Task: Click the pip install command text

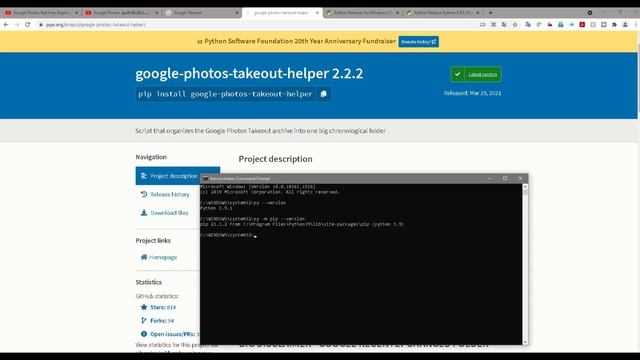Action: [225, 94]
